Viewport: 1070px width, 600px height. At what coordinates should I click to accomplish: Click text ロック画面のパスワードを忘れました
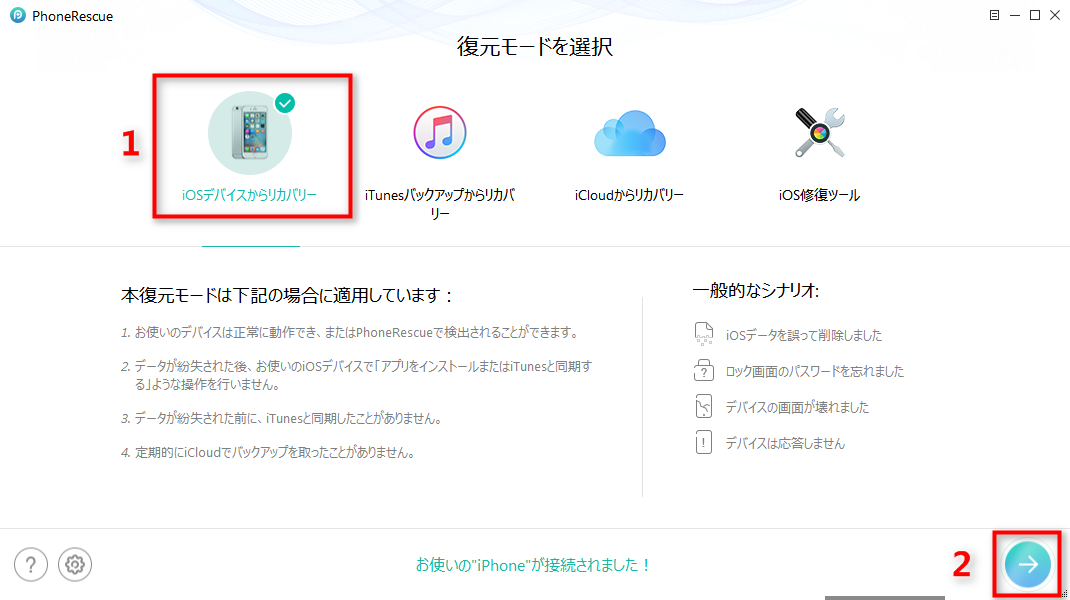click(x=815, y=371)
